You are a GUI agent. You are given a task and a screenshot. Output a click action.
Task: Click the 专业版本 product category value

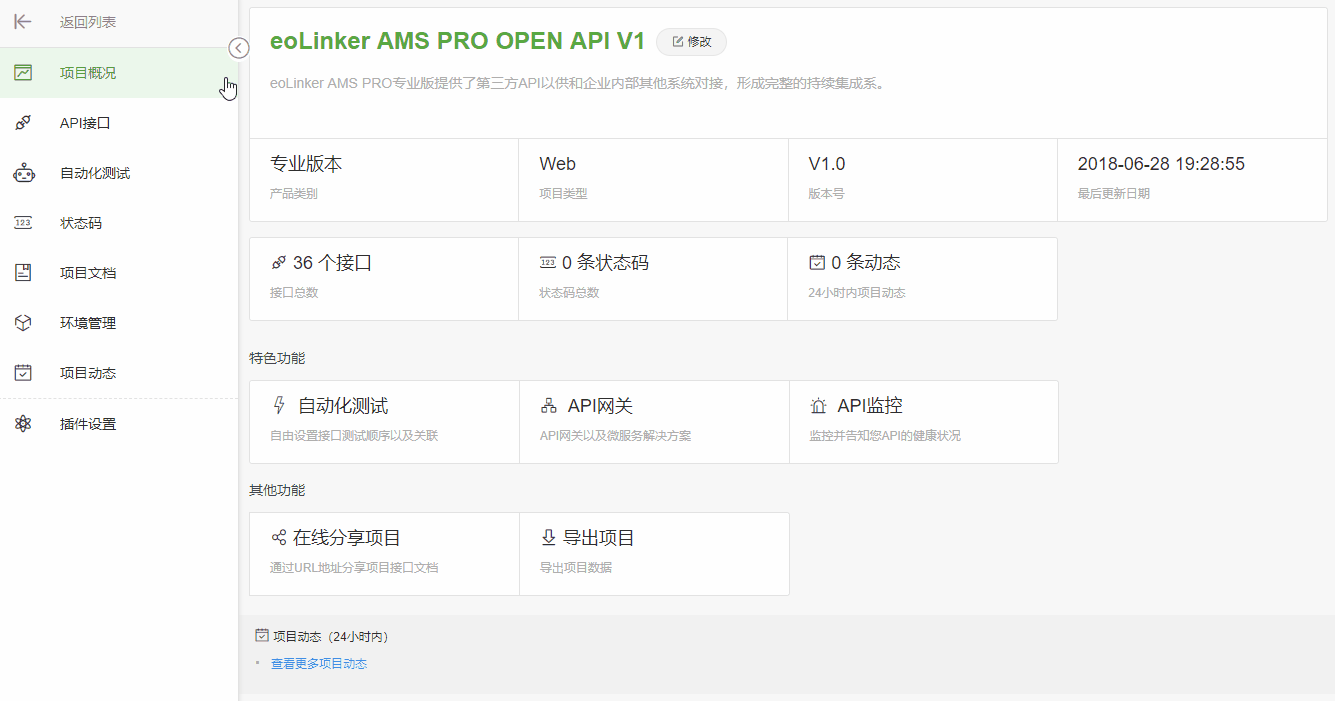[306, 164]
